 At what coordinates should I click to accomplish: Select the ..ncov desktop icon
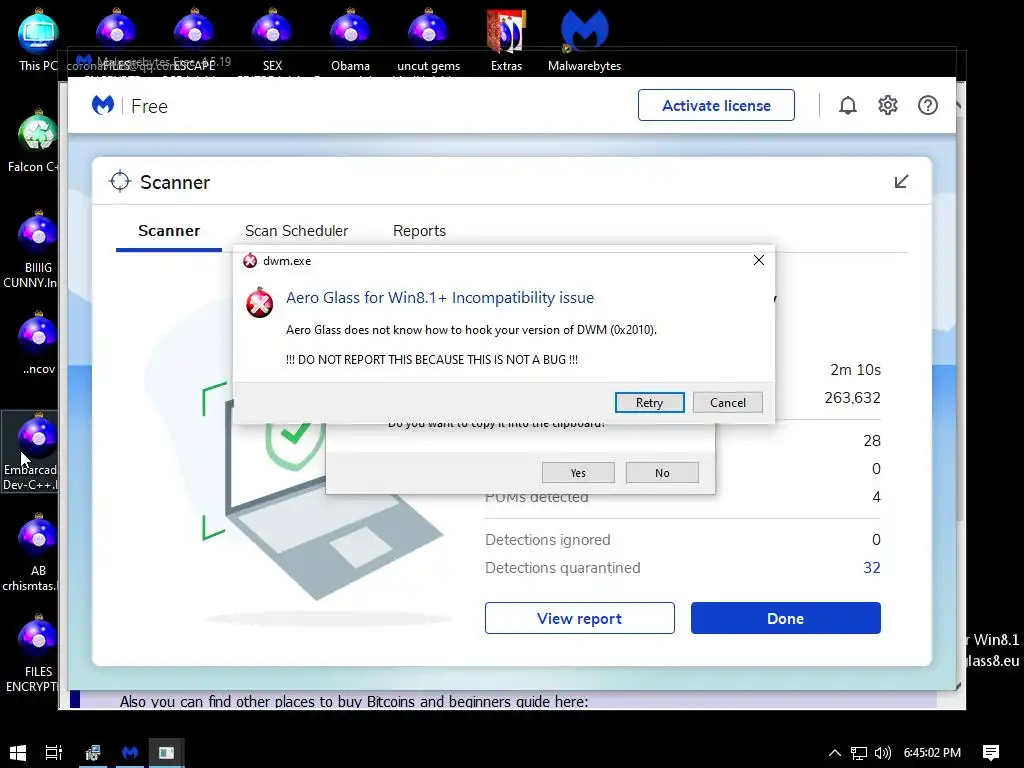click(x=38, y=344)
